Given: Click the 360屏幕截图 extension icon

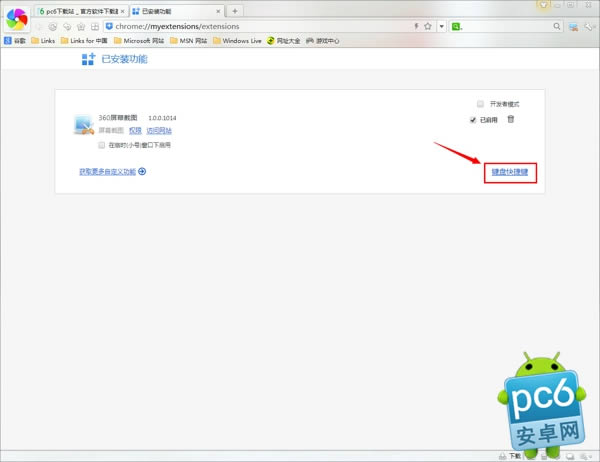Looking at the screenshot, I should tap(83, 124).
